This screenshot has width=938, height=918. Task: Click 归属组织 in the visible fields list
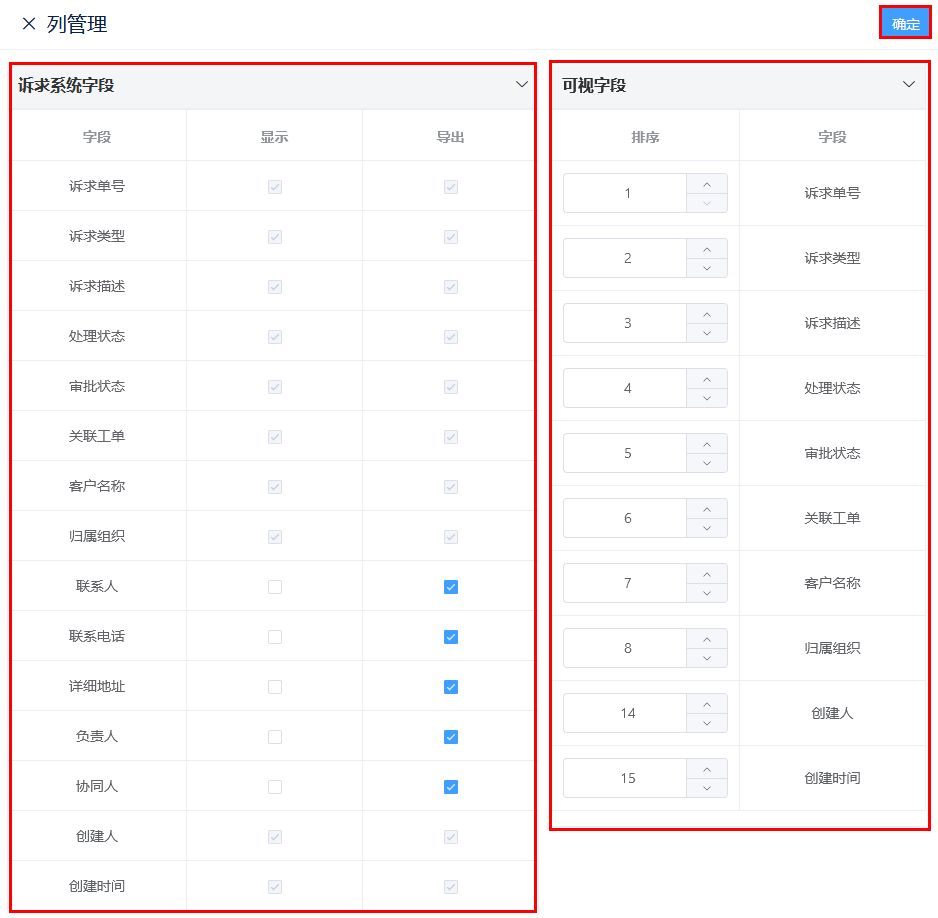pos(832,648)
